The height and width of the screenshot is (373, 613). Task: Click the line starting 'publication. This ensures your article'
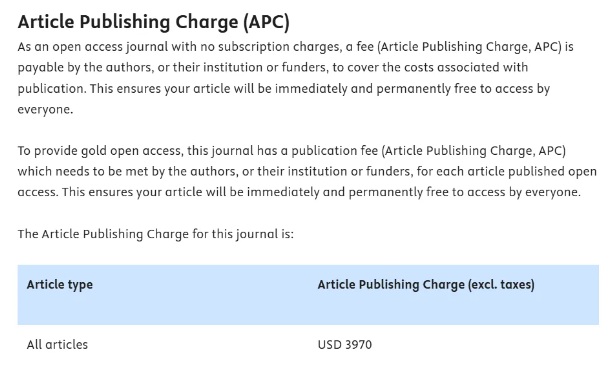pos(284,89)
